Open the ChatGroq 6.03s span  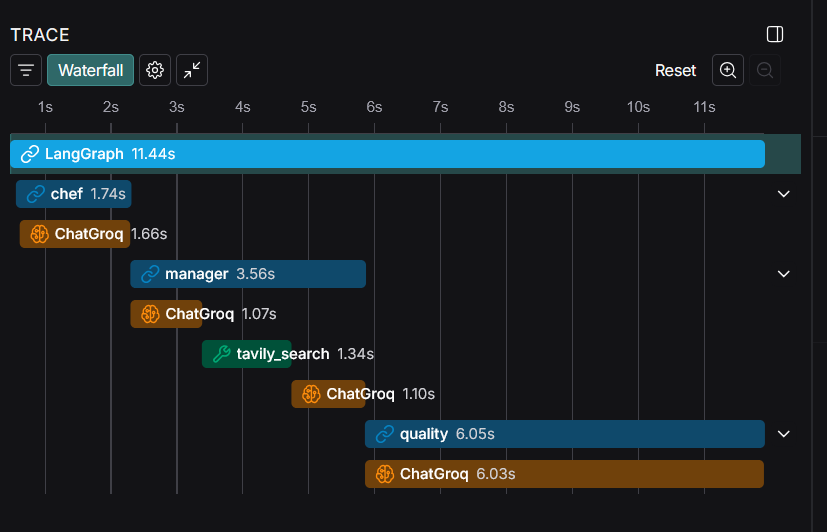564,474
